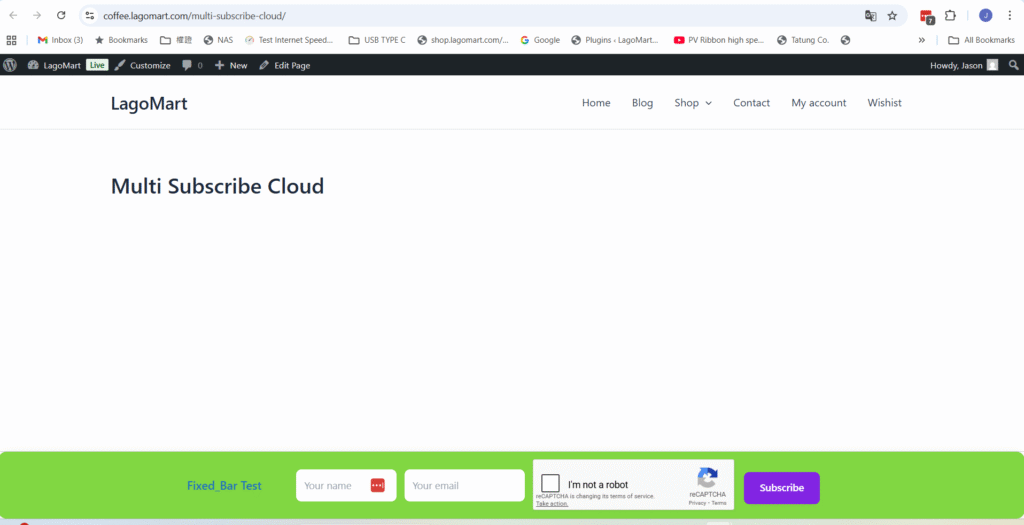The width and height of the screenshot is (1024, 525).
Task: Open Customize in the WordPress admin bar
Action: click(x=142, y=65)
